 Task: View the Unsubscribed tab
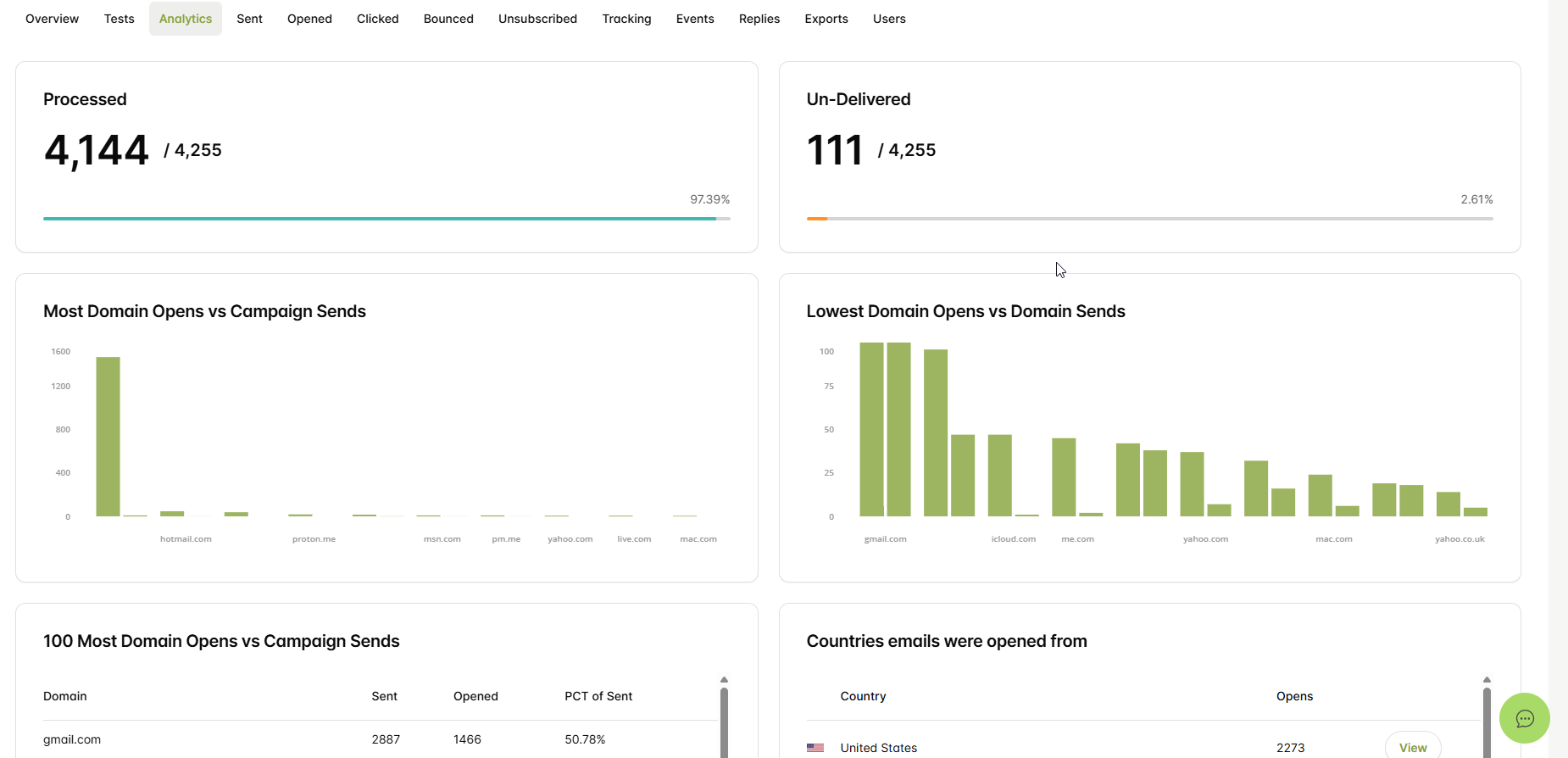537,19
